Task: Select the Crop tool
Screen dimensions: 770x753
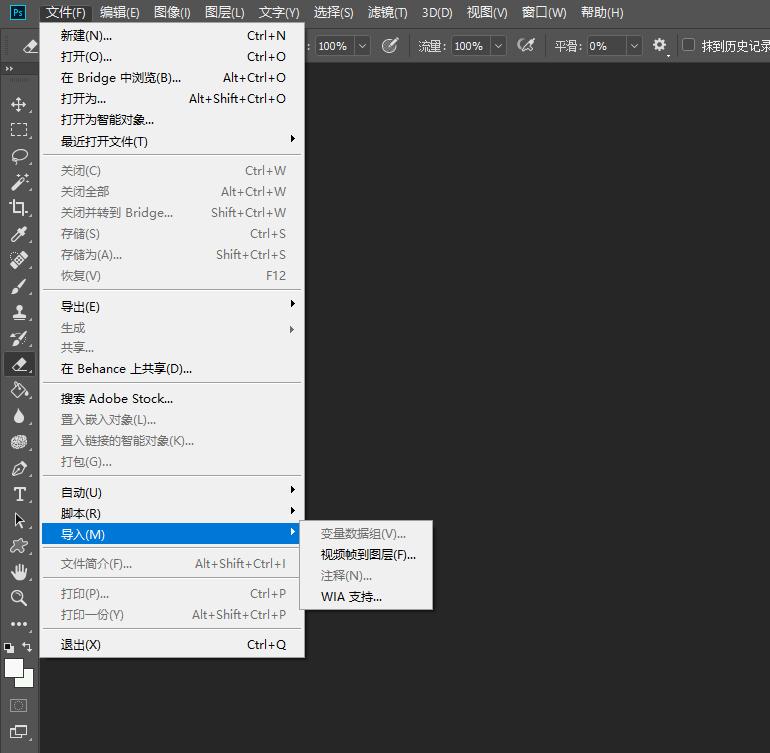Action: [x=18, y=208]
